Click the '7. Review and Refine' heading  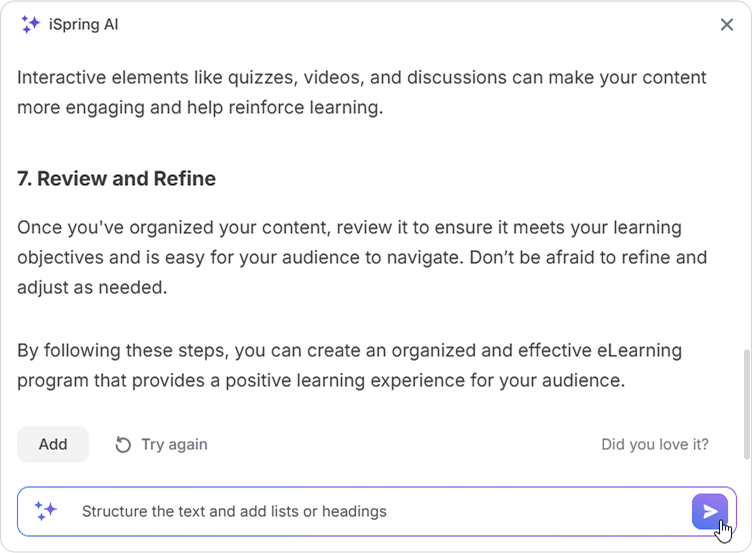pyautogui.click(x=116, y=179)
